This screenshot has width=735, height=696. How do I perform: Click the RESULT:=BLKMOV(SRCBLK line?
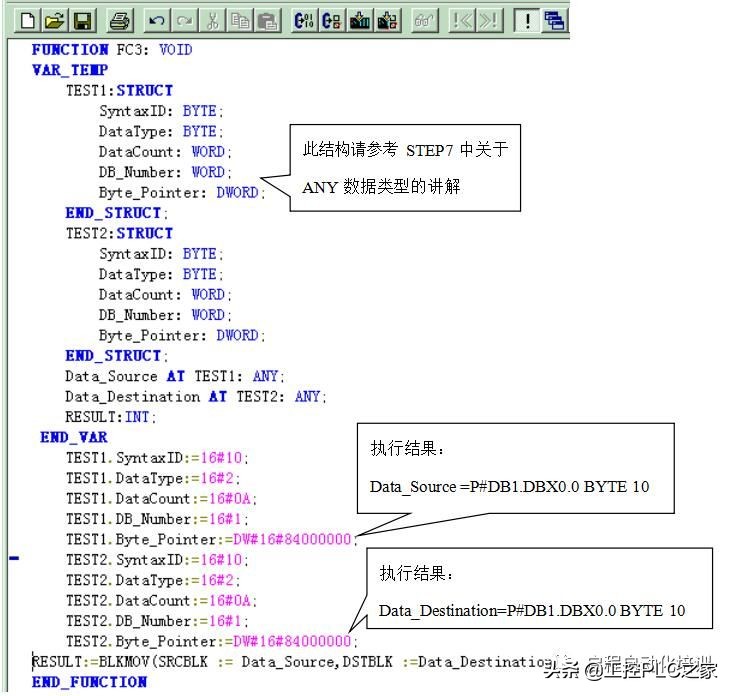coord(293,662)
